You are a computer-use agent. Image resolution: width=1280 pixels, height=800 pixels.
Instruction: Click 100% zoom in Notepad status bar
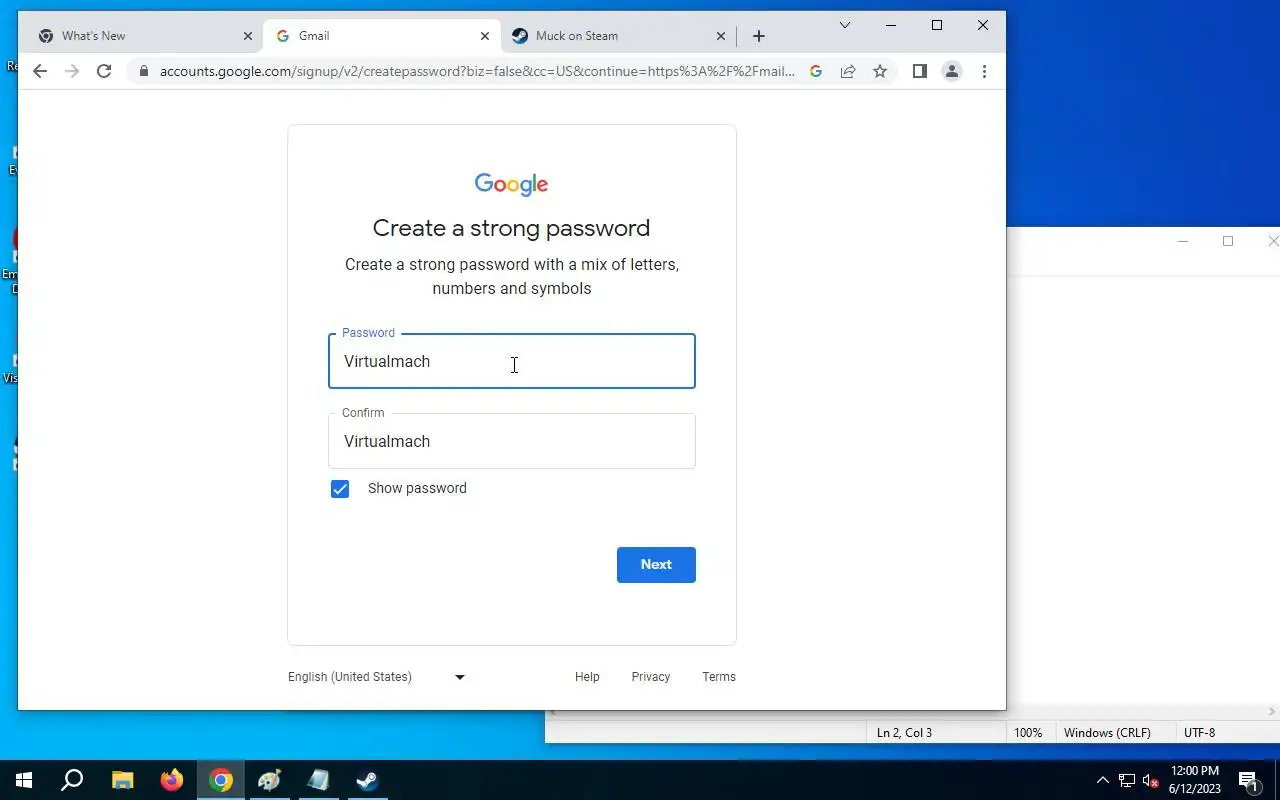[1028, 733]
